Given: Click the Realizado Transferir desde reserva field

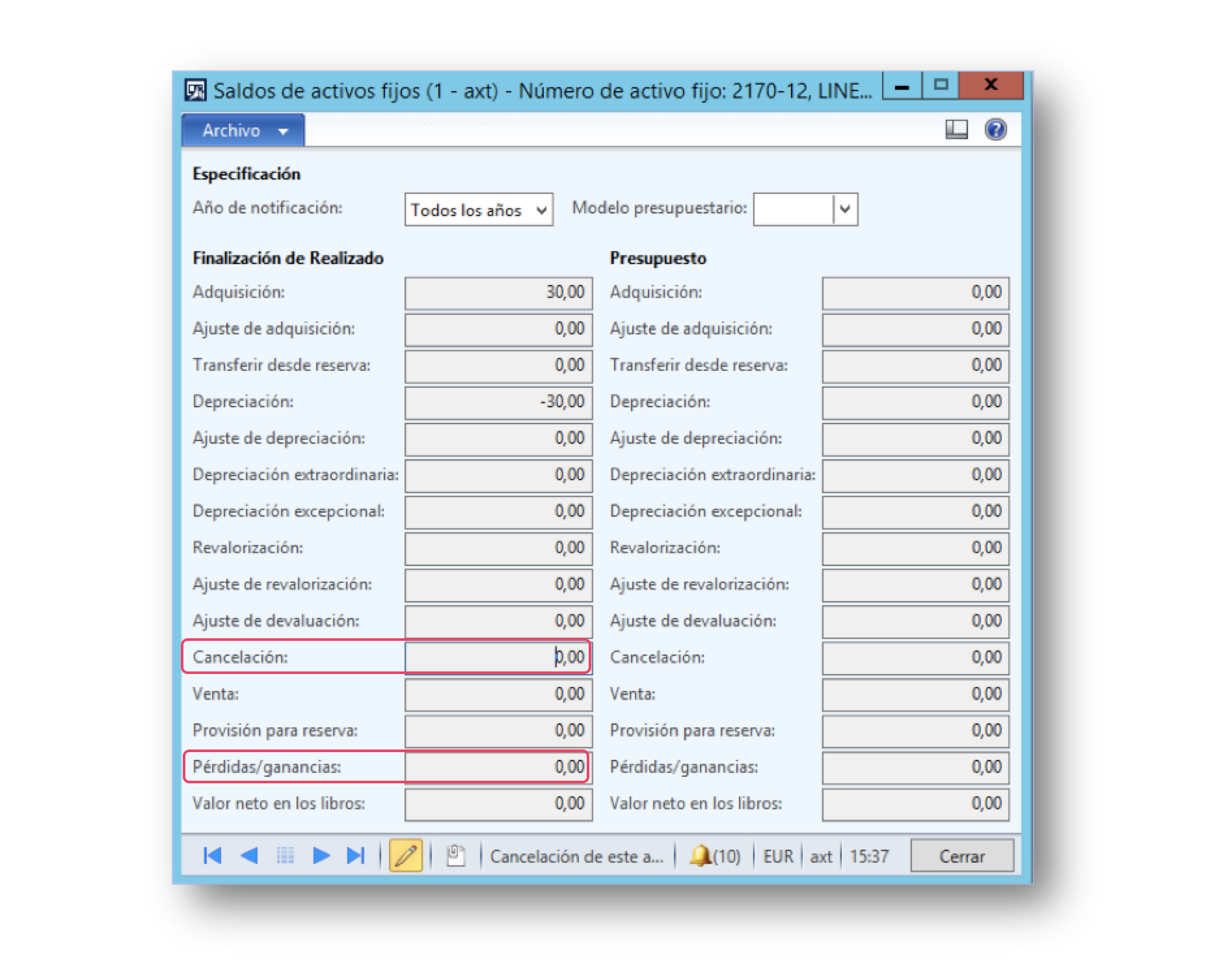Looking at the screenshot, I should click(498, 366).
